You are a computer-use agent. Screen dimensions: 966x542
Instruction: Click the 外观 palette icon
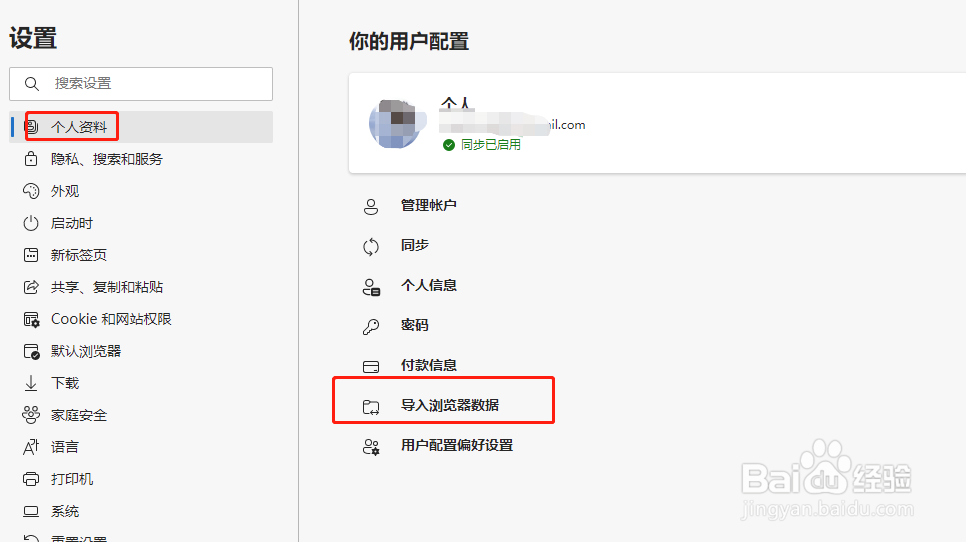point(31,191)
